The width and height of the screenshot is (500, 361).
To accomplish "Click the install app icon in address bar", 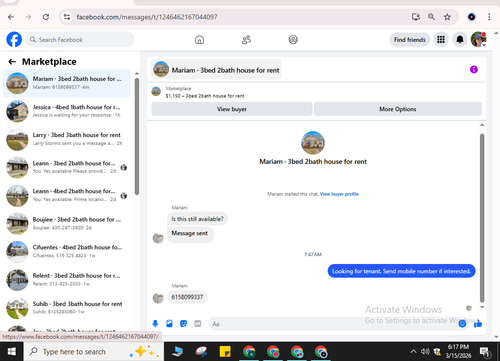I will [416, 17].
